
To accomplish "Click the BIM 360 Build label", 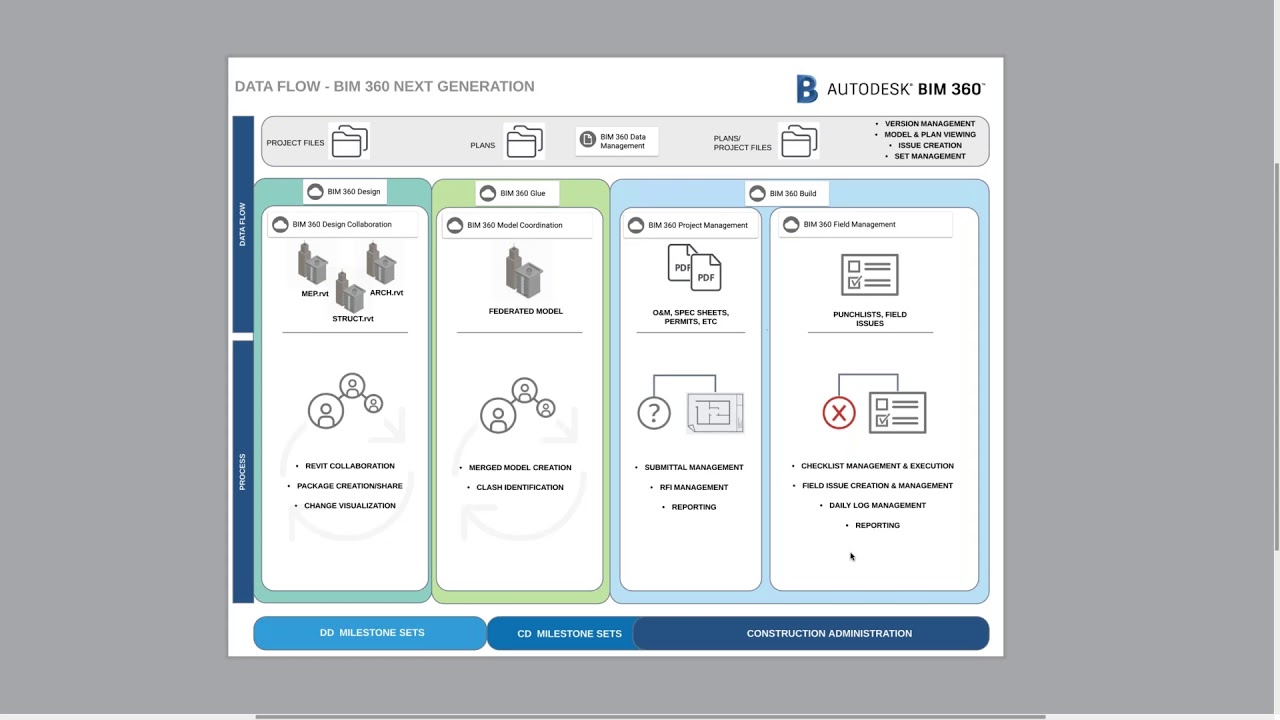I will (792, 193).
